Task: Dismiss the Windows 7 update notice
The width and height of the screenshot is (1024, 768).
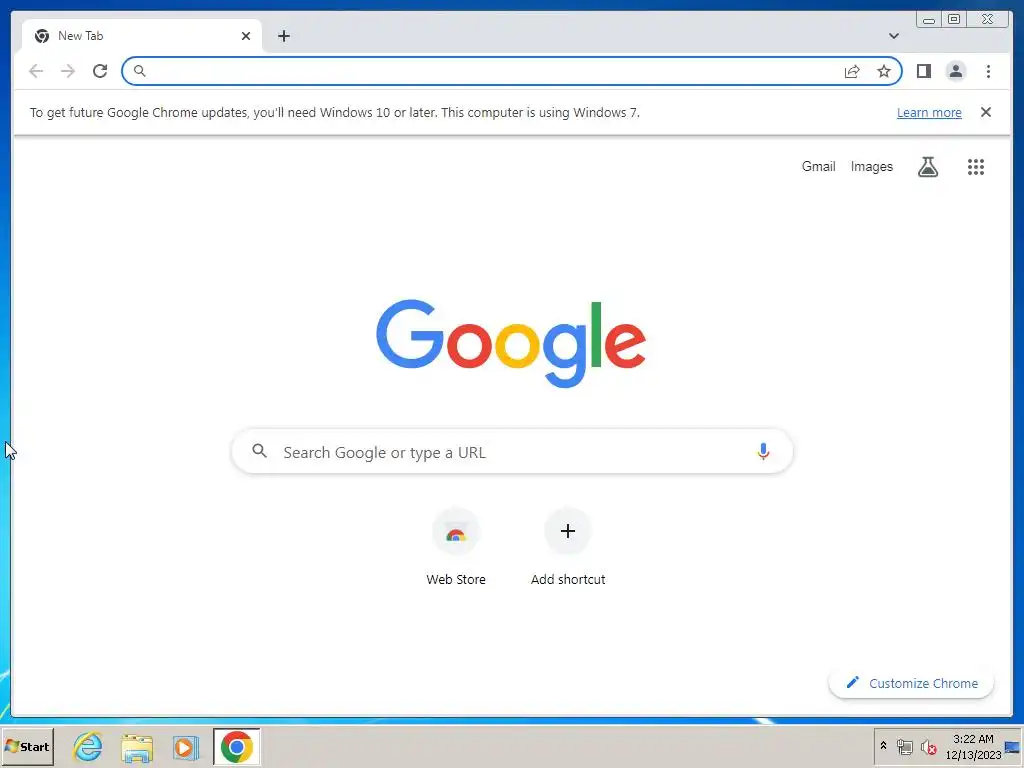Action: 985,112
